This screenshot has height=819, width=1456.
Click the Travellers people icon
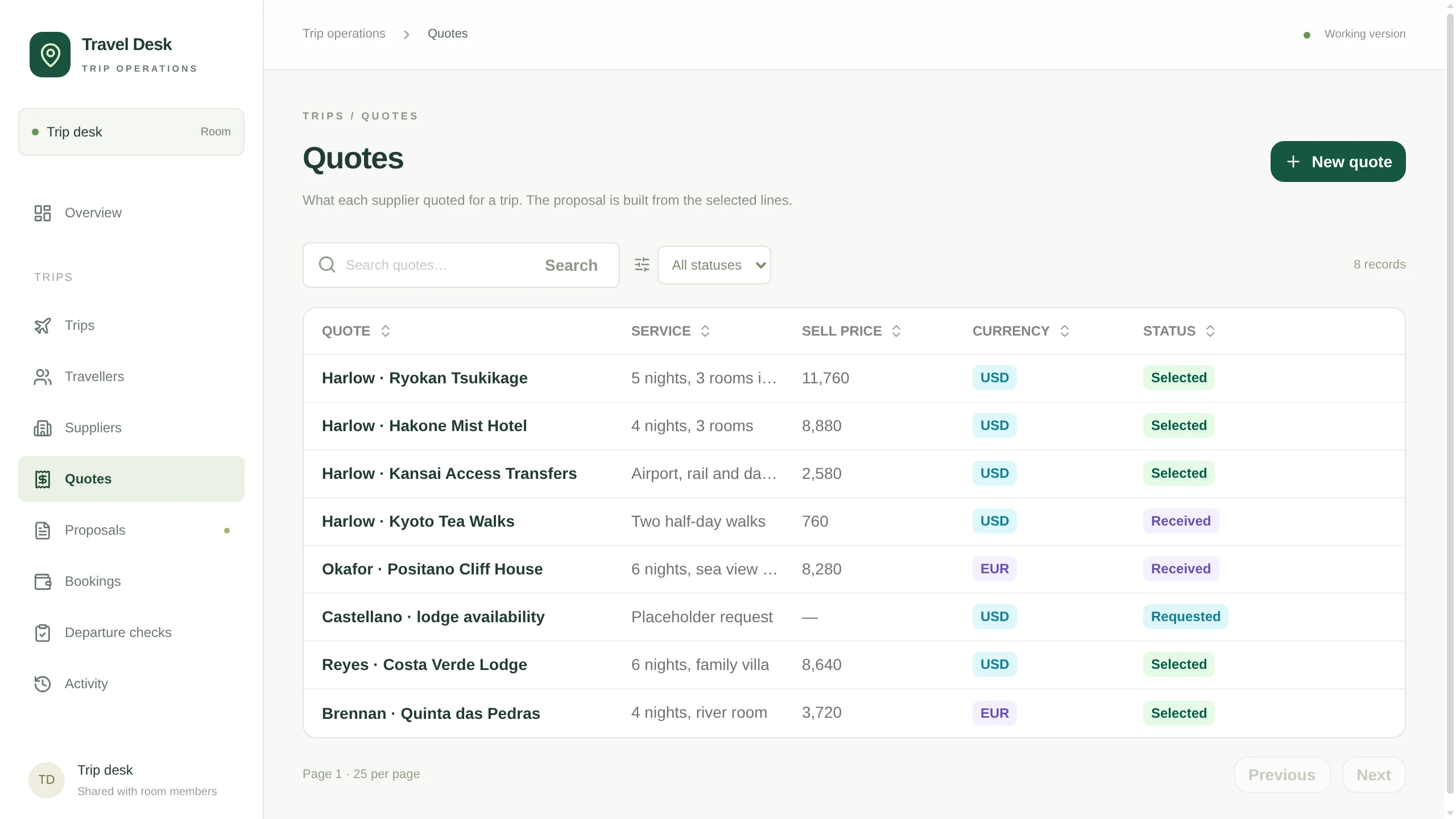tap(43, 377)
